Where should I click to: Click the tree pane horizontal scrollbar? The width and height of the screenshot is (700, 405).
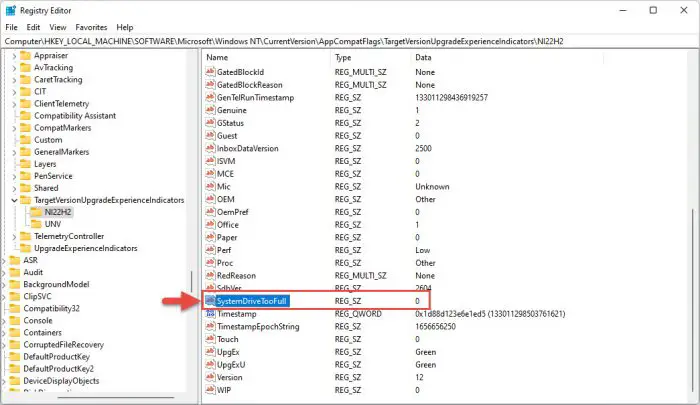pos(116,397)
